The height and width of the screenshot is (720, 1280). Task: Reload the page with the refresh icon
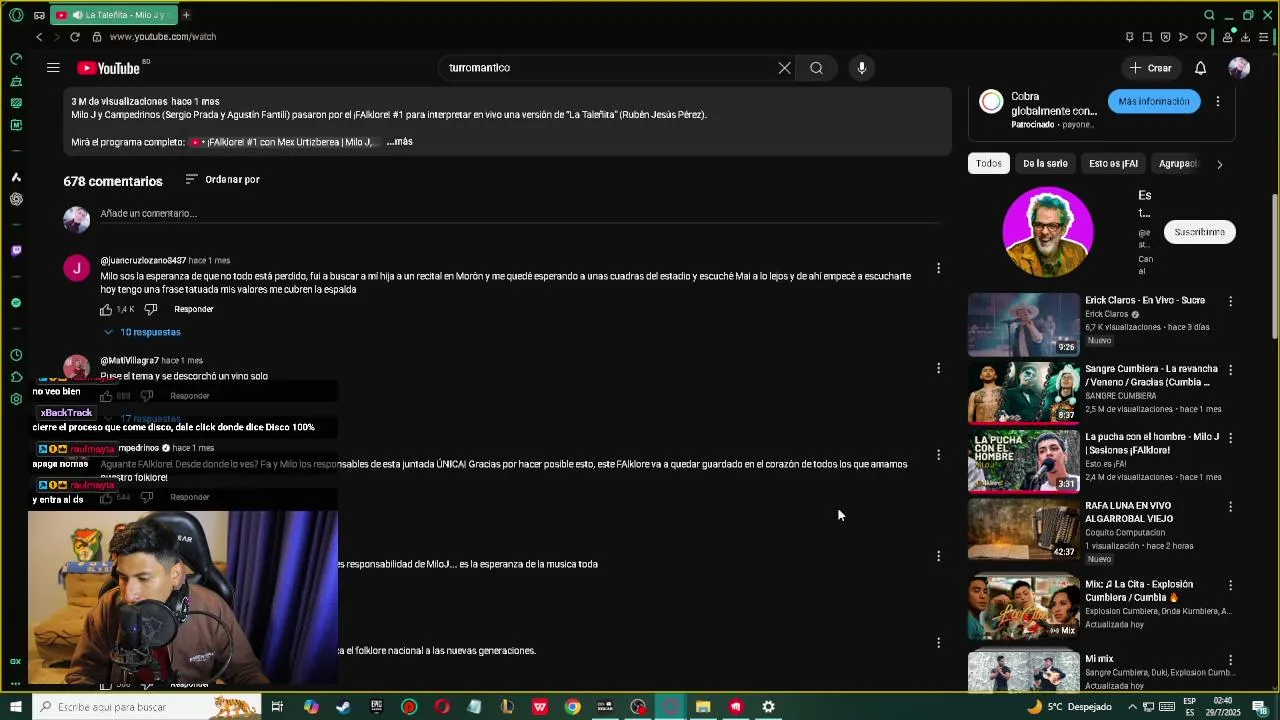tap(74, 37)
